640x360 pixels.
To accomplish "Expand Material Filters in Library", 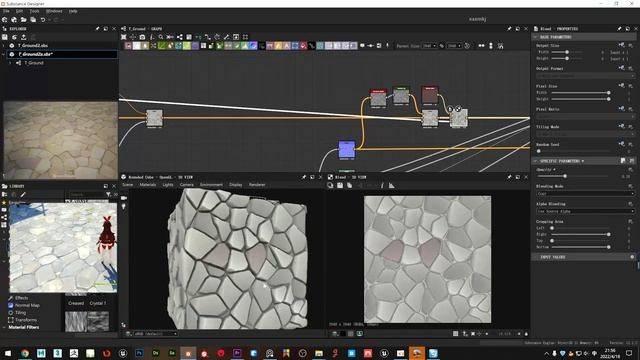I will (4, 327).
